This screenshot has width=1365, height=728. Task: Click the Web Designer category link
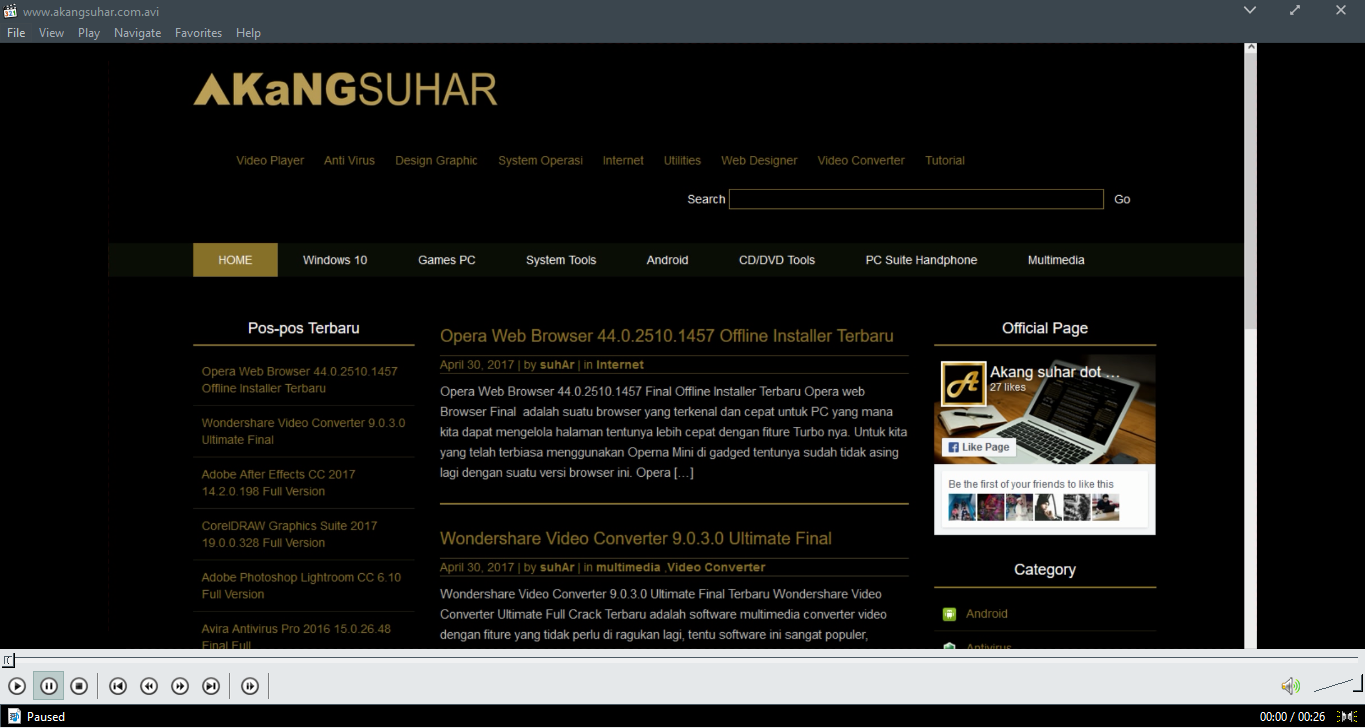click(759, 160)
